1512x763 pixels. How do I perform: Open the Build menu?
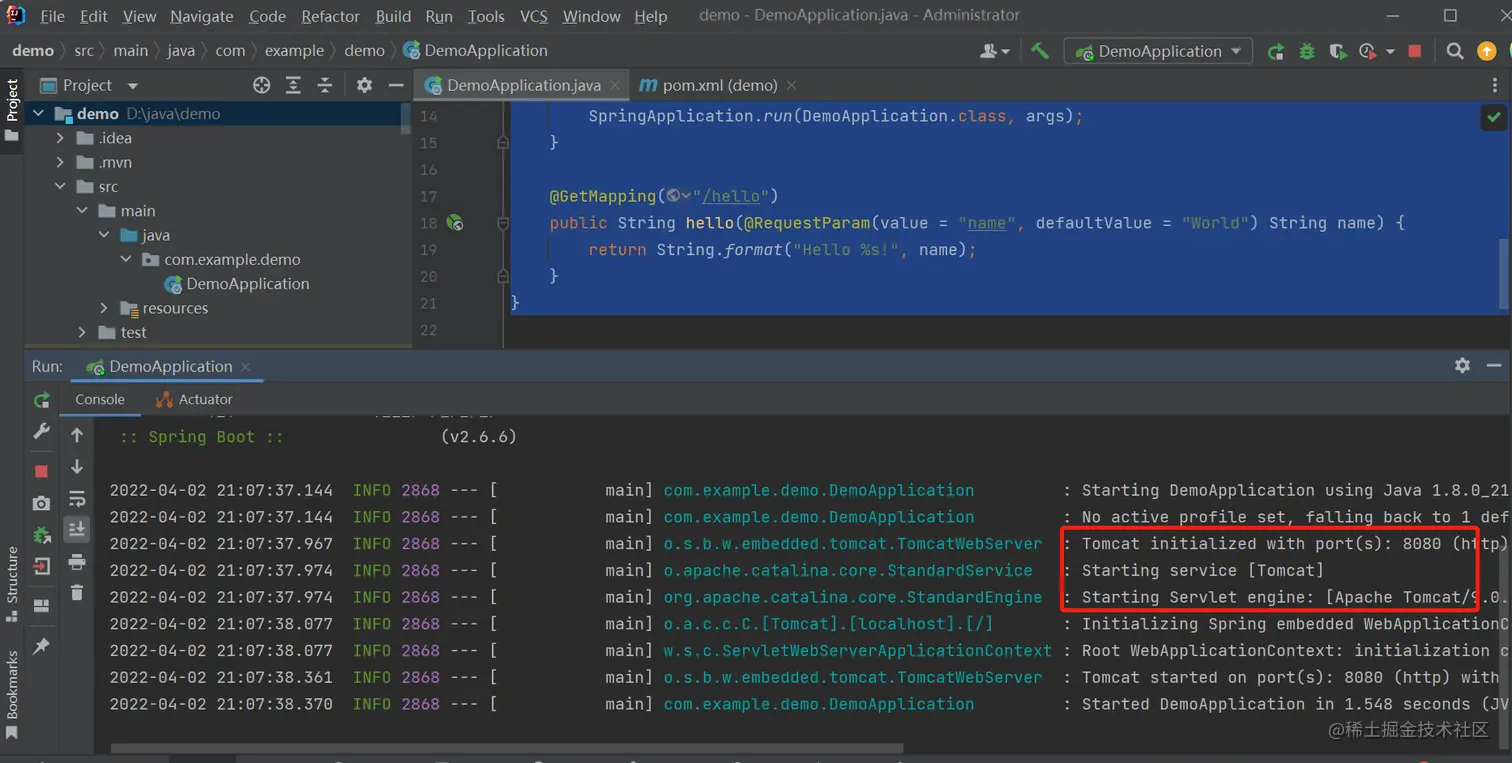[x=393, y=16]
